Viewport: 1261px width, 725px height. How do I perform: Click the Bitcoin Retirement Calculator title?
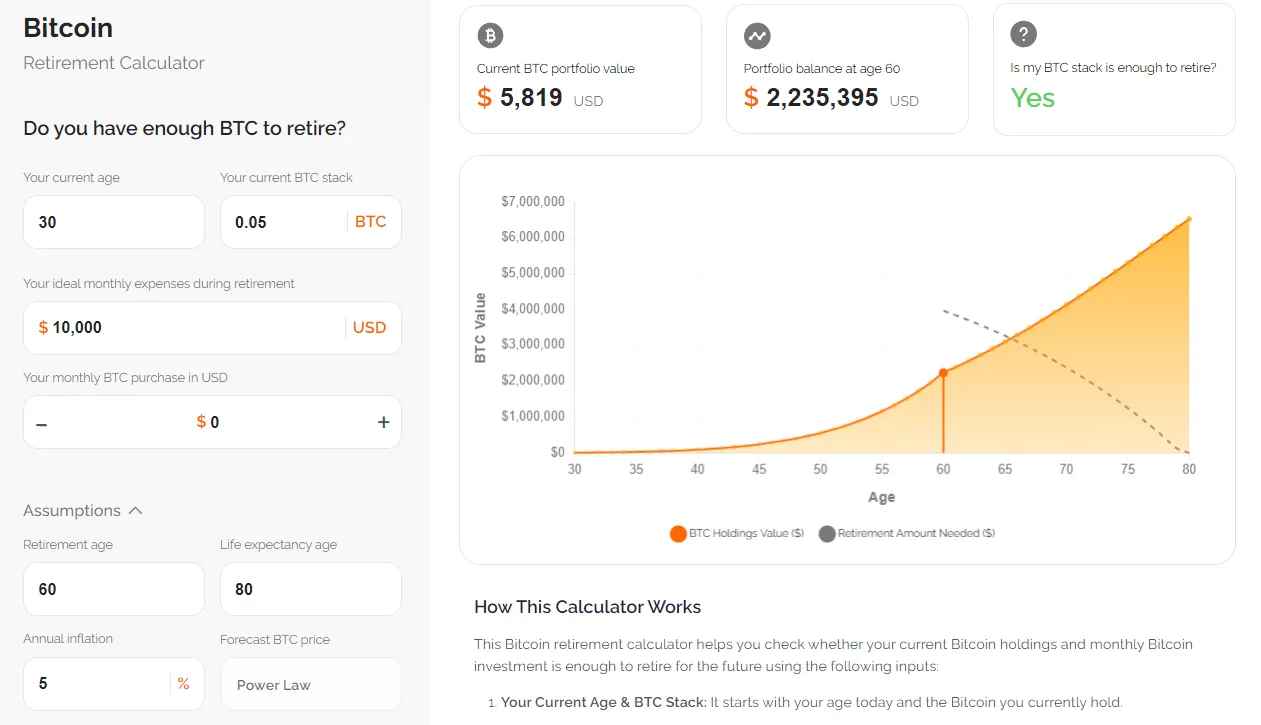coord(113,44)
